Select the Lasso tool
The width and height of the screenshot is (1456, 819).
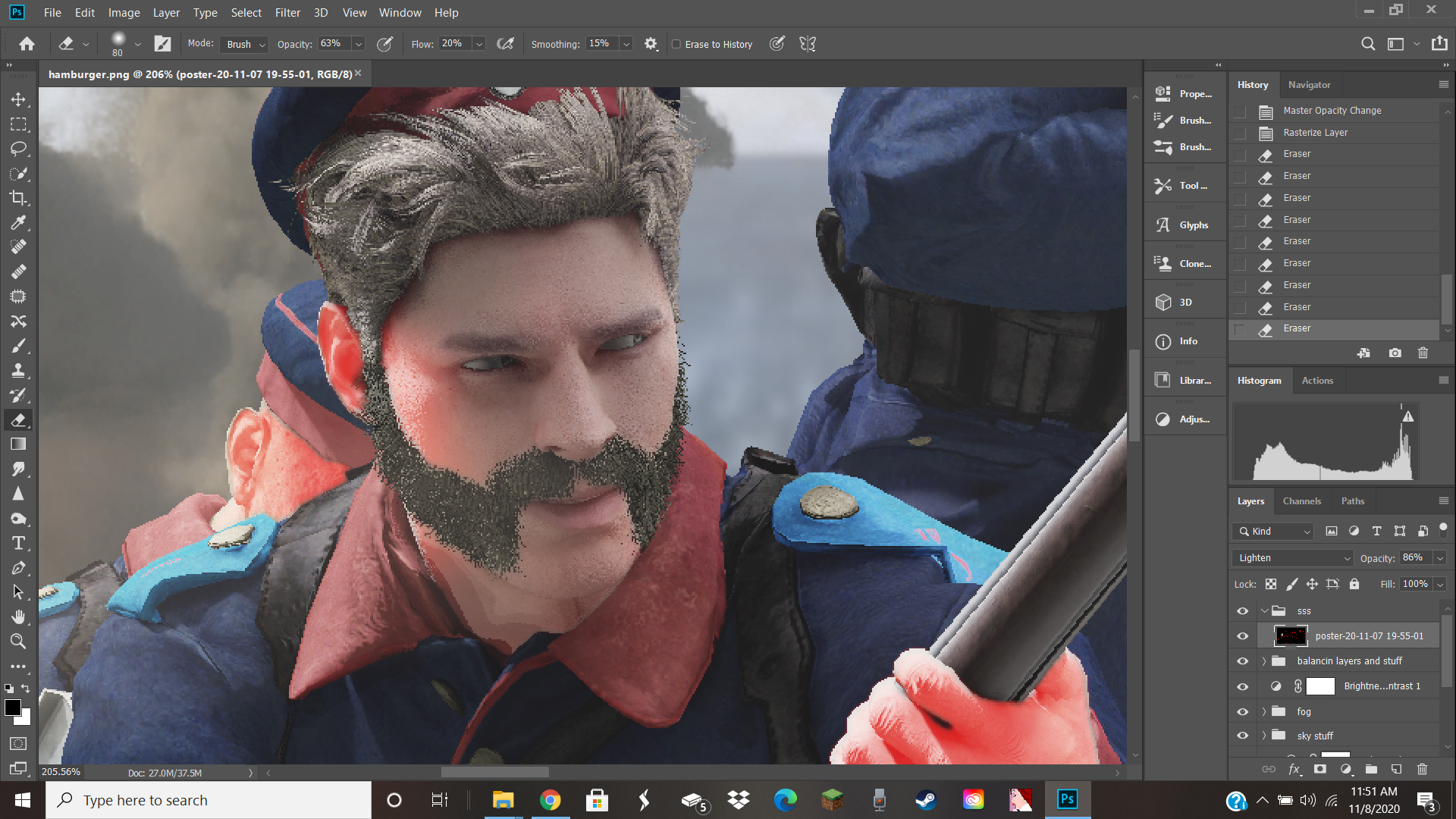click(x=18, y=149)
